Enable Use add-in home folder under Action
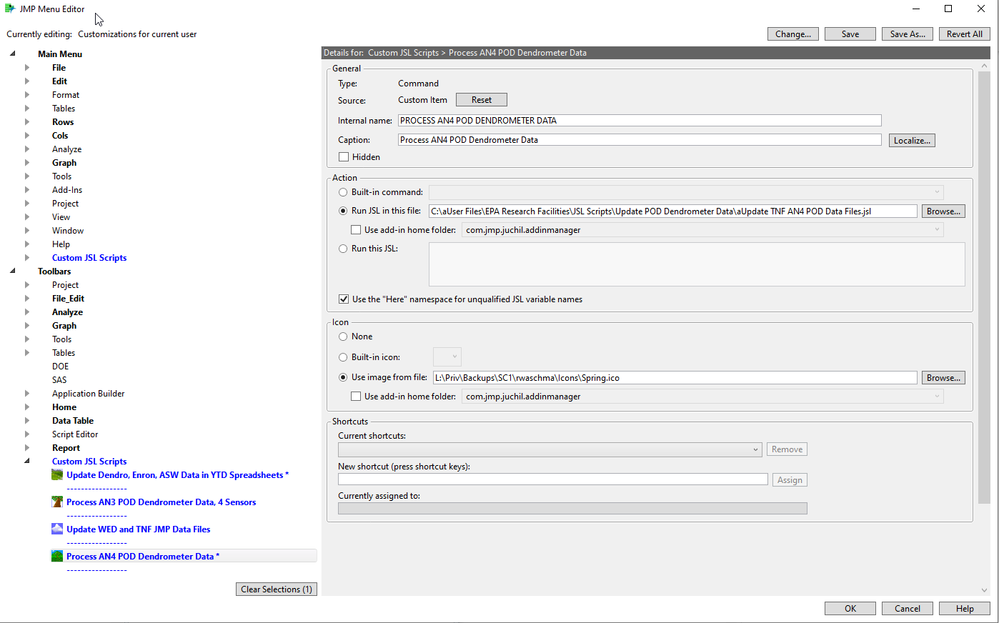Screen dimensions: 999x623 (x=356, y=230)
